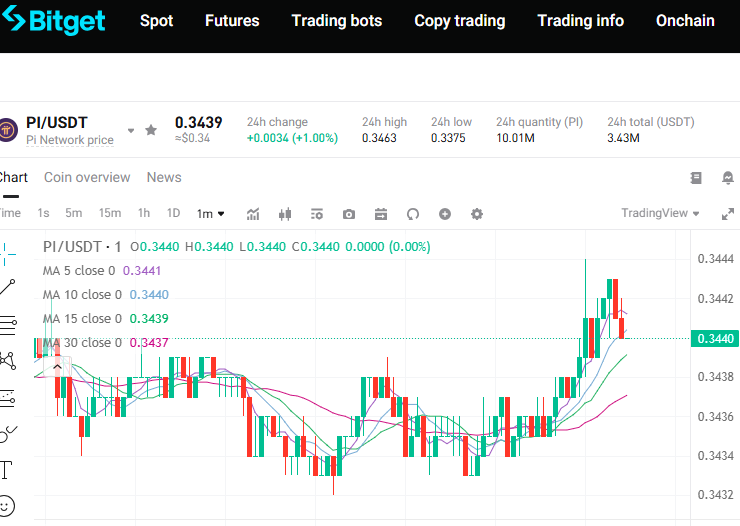Screen dimensions: 740x526
Task: Click the Bitget logo
Action: click(x=56, y=21)
